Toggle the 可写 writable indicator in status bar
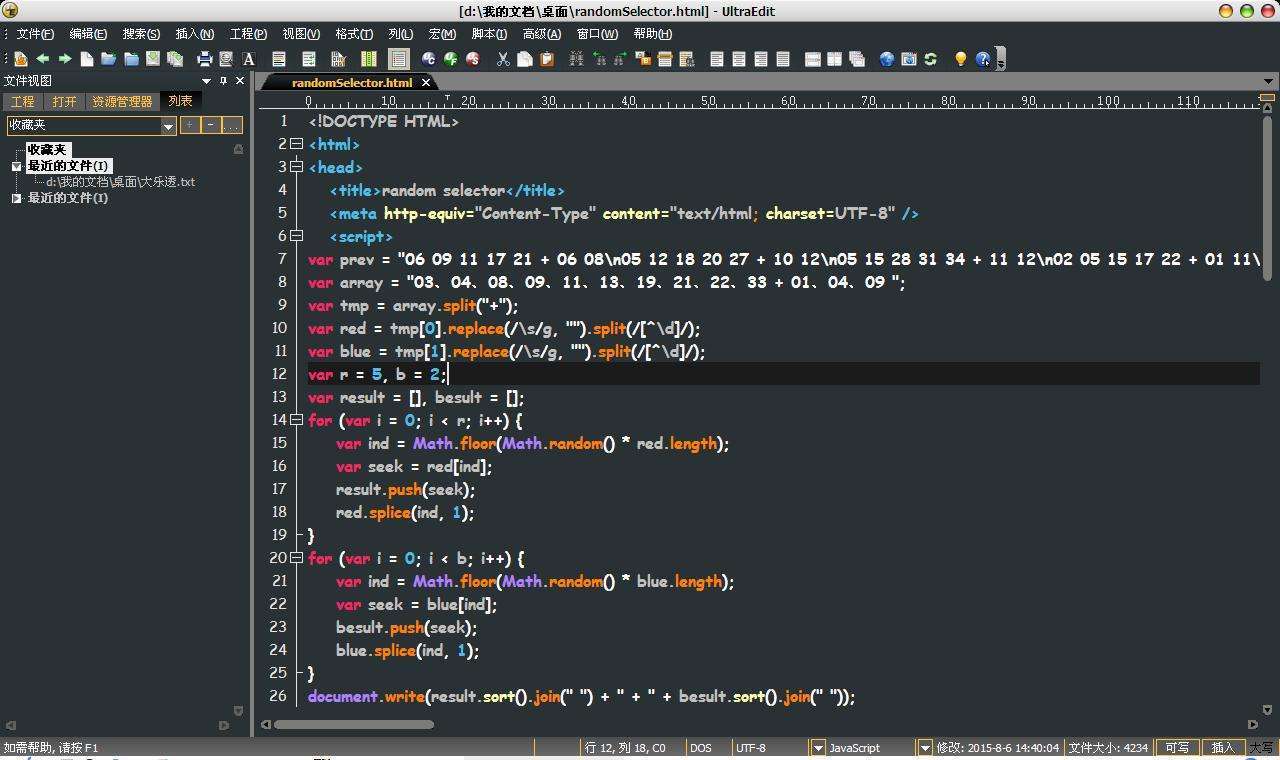The height and width of the screenshot is (760, 1280). click(1177, 747)
